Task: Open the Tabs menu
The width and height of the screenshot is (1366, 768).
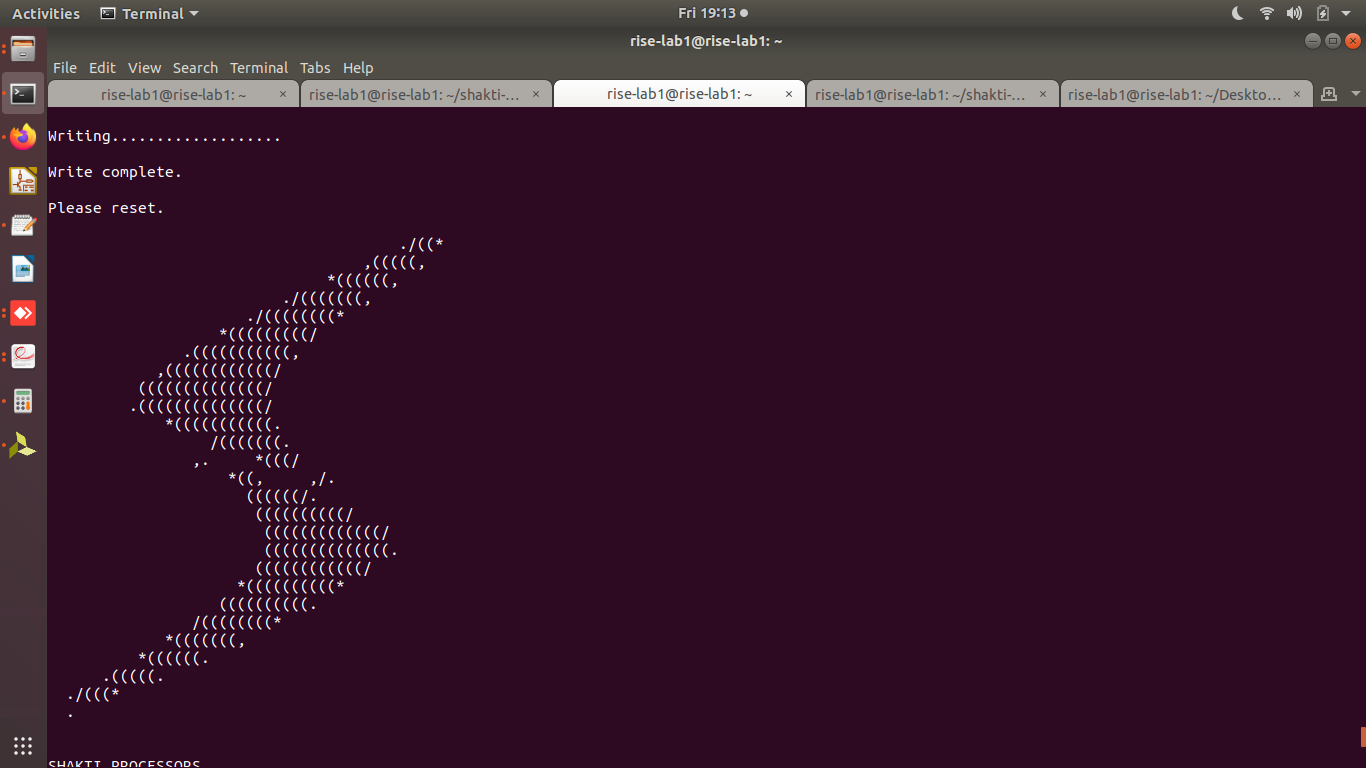Action: pos(315,68)
